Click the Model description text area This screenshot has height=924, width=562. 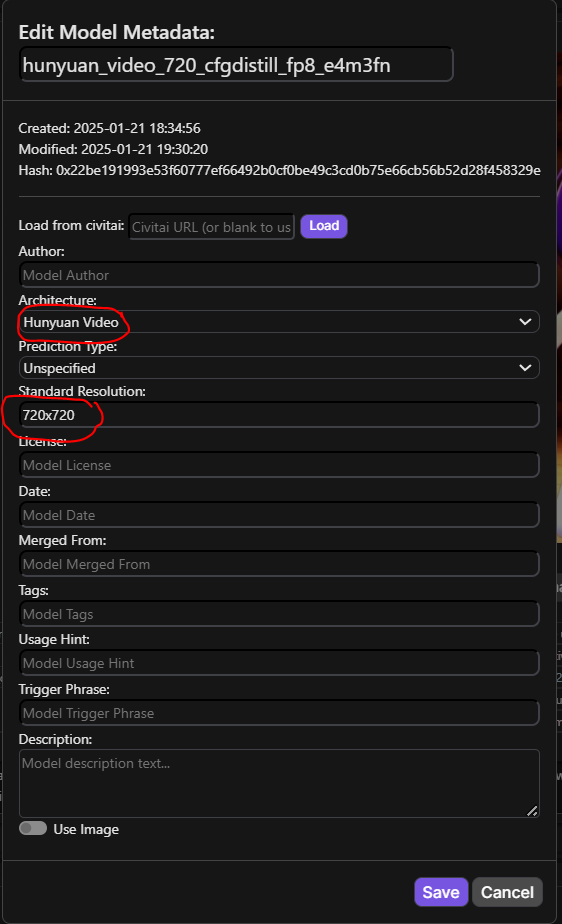[x=279, y=783]
